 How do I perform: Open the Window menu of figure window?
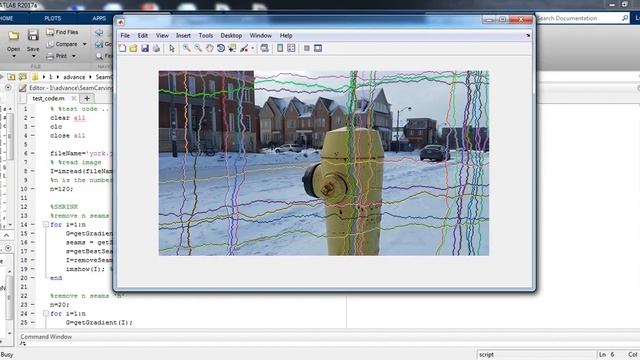(260, 36)
